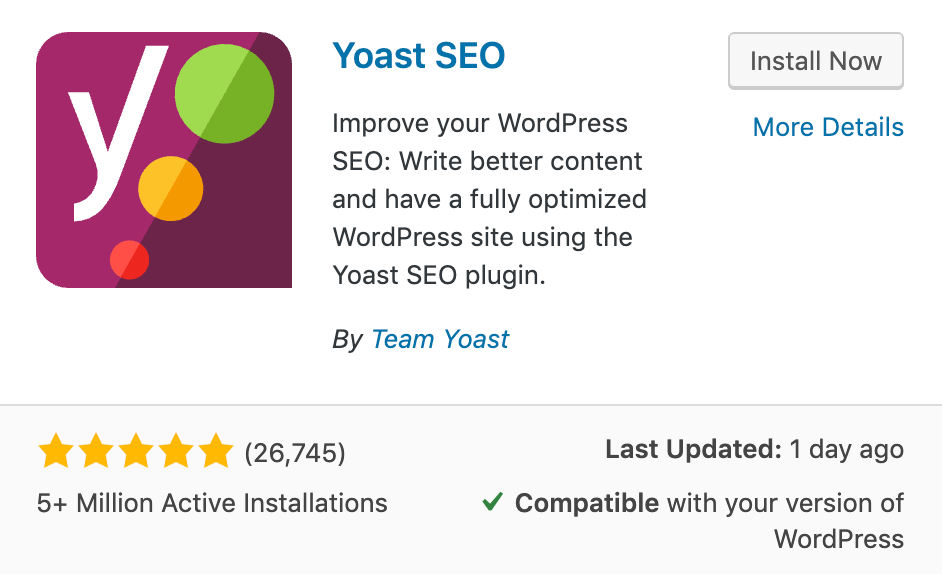Click the fourth rating star
The image size is (942, 574).
[176, 451]
